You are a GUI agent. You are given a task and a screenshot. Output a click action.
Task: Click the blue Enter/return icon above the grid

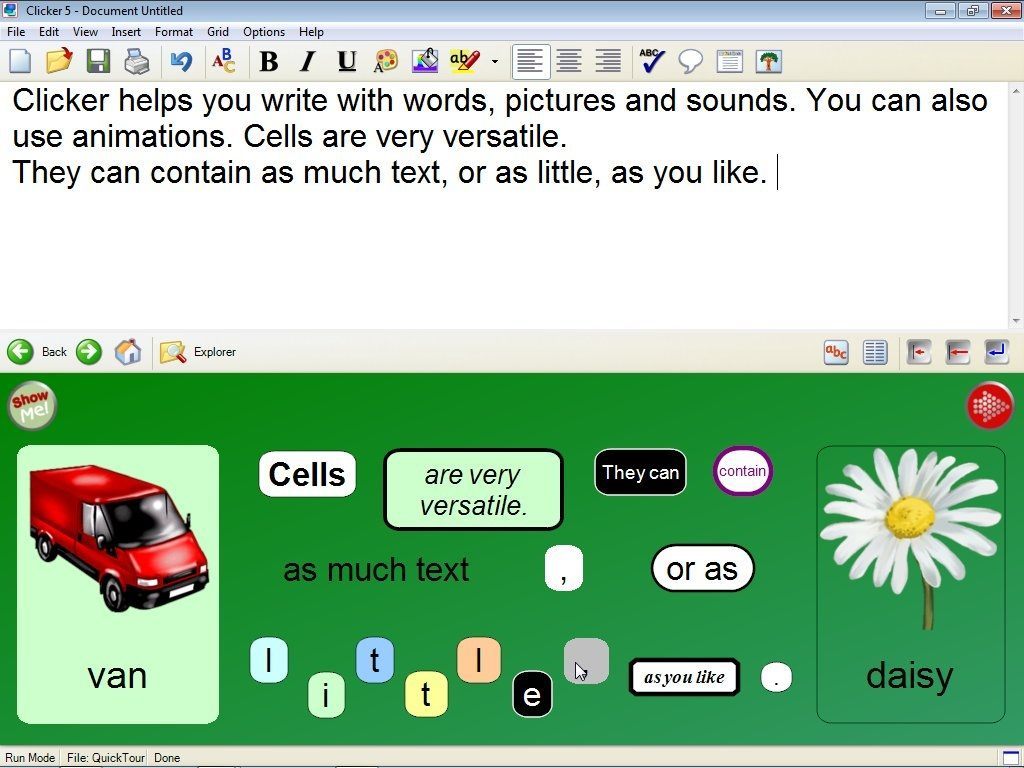click(995, 352)
